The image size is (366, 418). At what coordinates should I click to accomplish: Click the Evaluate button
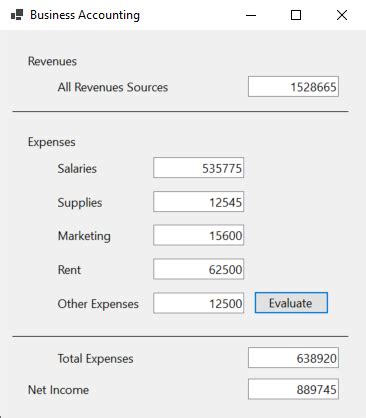point(291,303)
